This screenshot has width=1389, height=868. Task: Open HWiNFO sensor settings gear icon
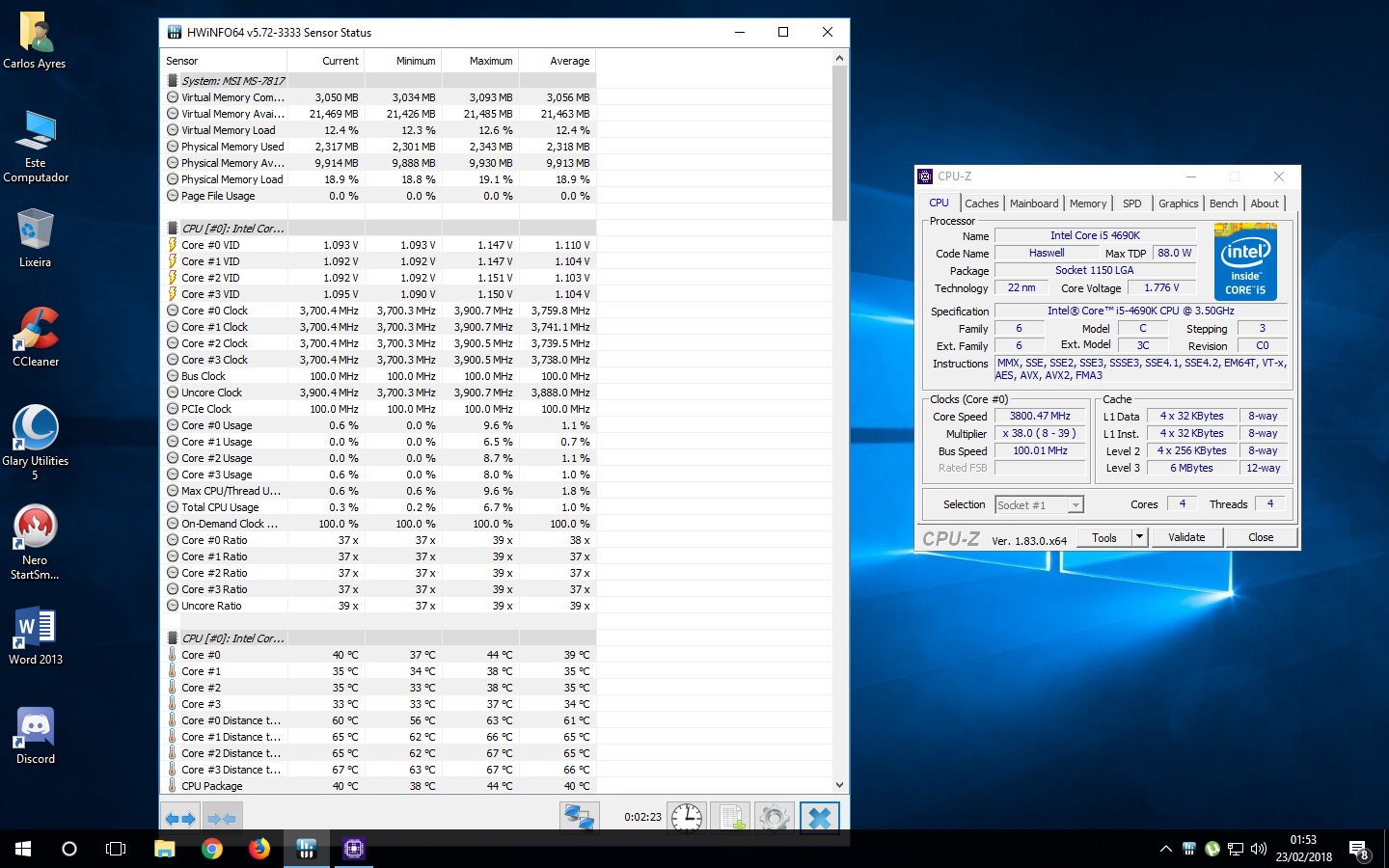pyautogui.click(x=775, y=818)
